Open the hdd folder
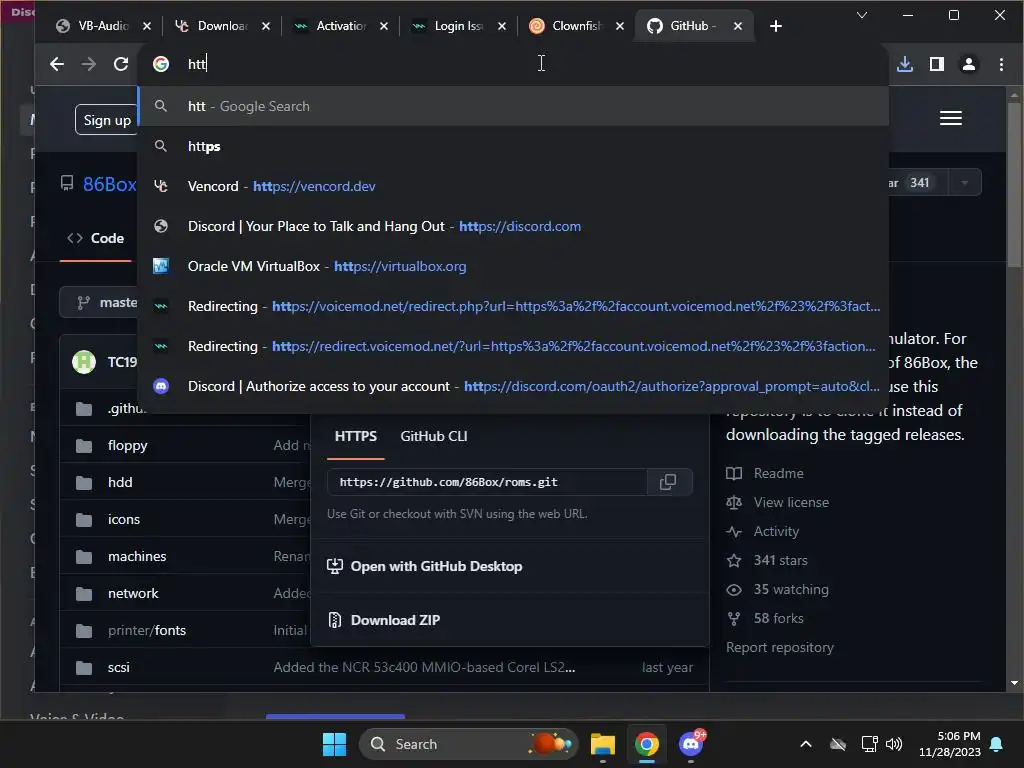Screen dimensions: 1024x768 point(120,482)
